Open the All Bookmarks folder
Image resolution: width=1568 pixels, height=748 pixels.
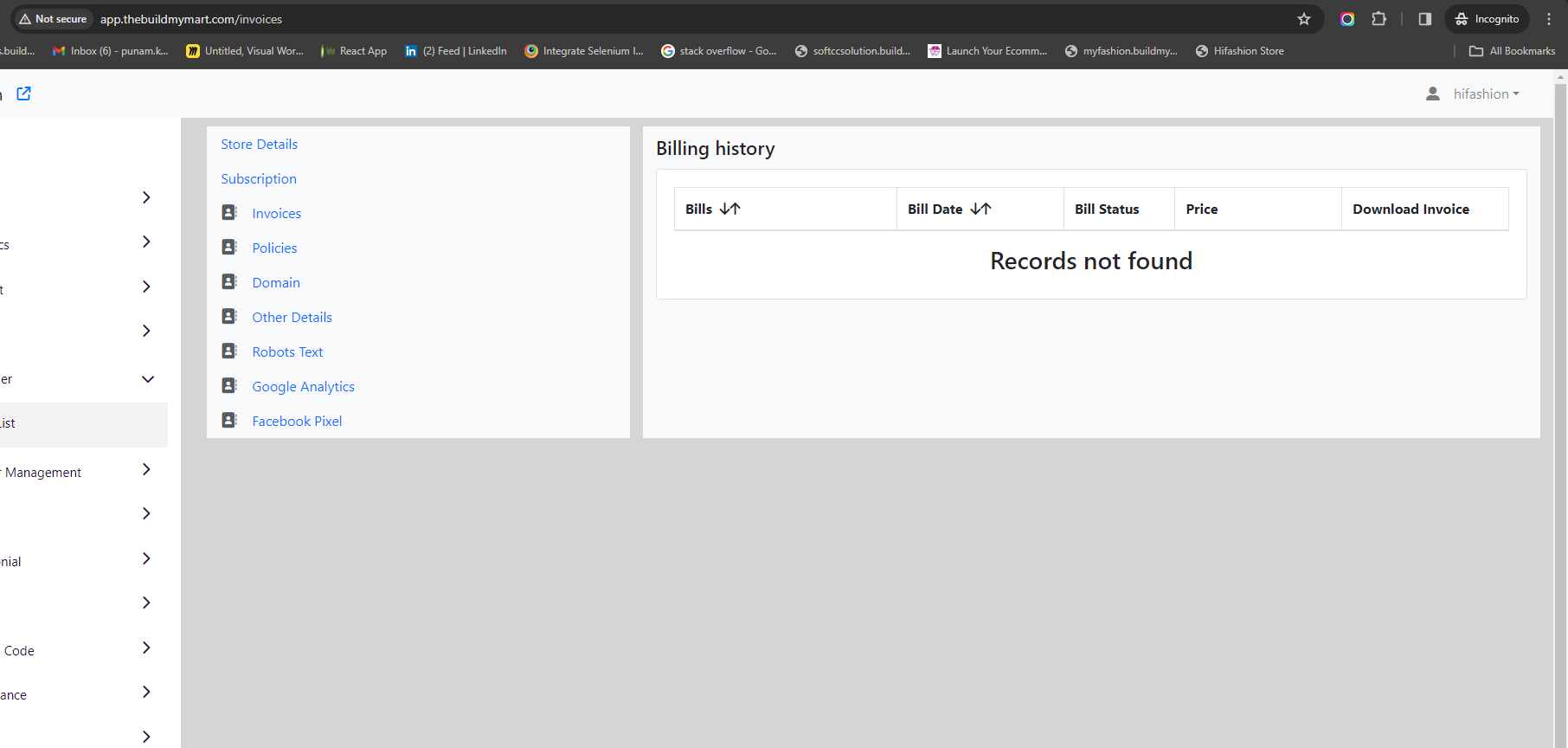click(x=1512, y=51)
